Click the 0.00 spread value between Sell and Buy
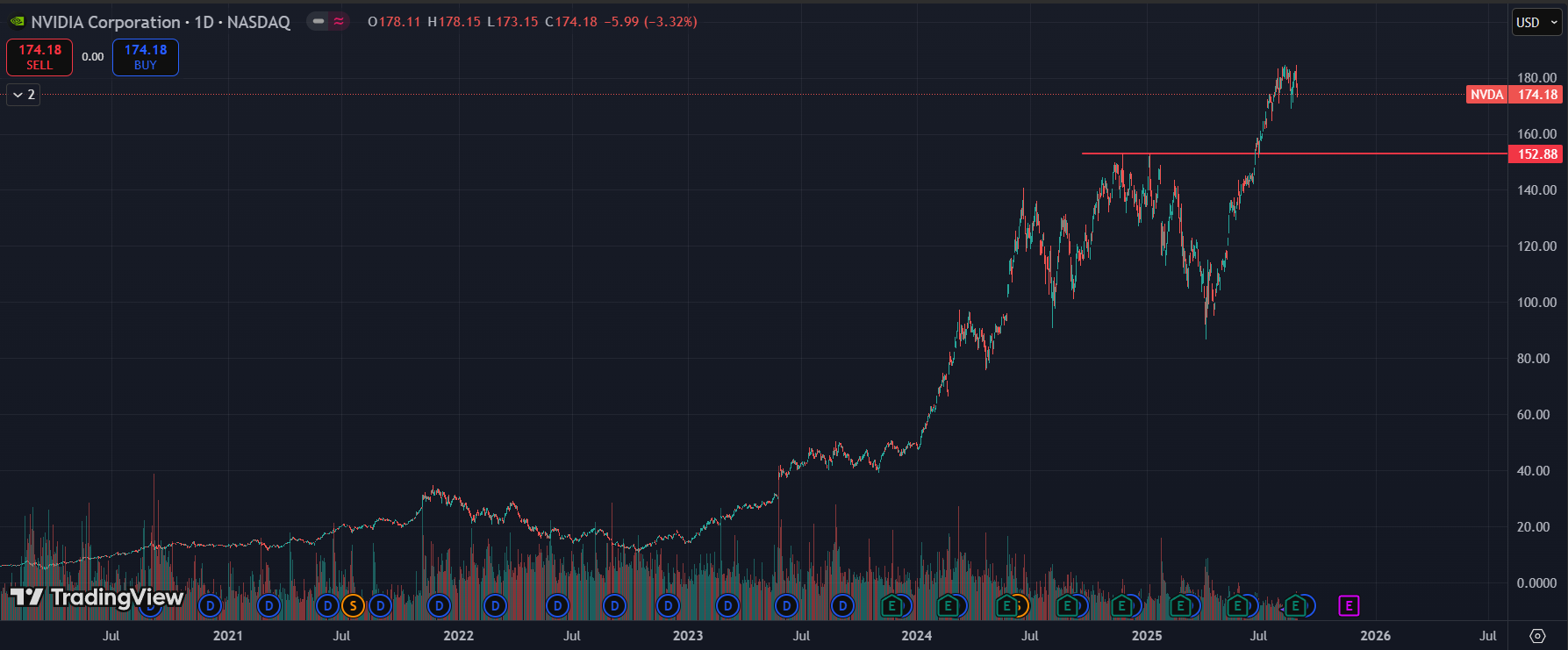This screenshot has height=650, width=1568. (x=93, y=57)
